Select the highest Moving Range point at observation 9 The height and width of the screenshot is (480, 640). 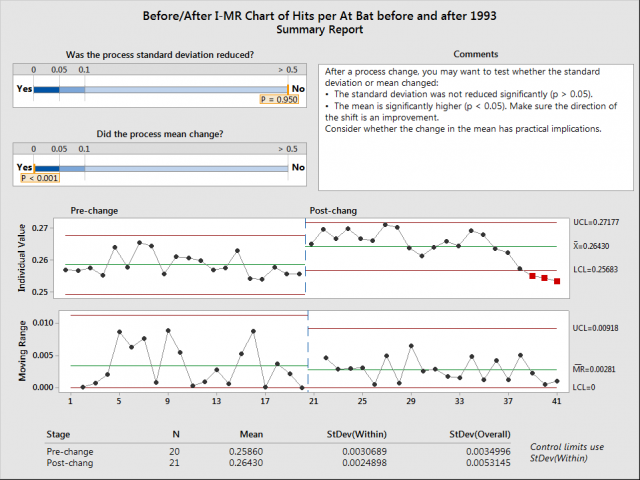point(168,330)
